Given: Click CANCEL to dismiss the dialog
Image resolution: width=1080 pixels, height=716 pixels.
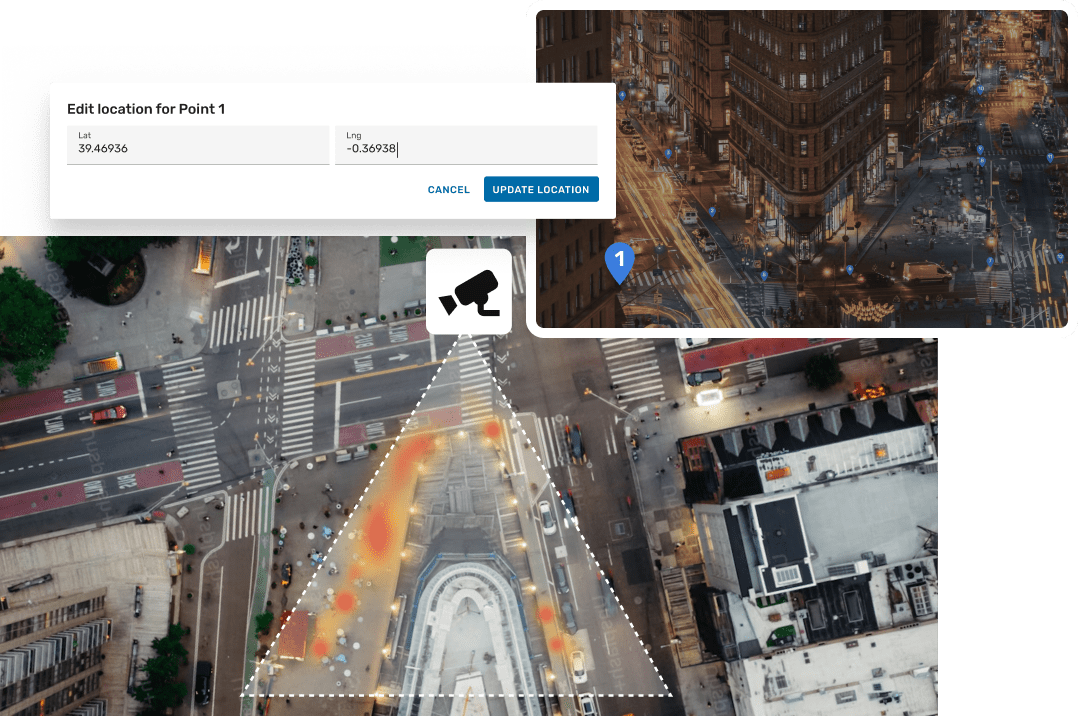Looking at the screenshot, I should pyautogui.click(x=448, y=189).
